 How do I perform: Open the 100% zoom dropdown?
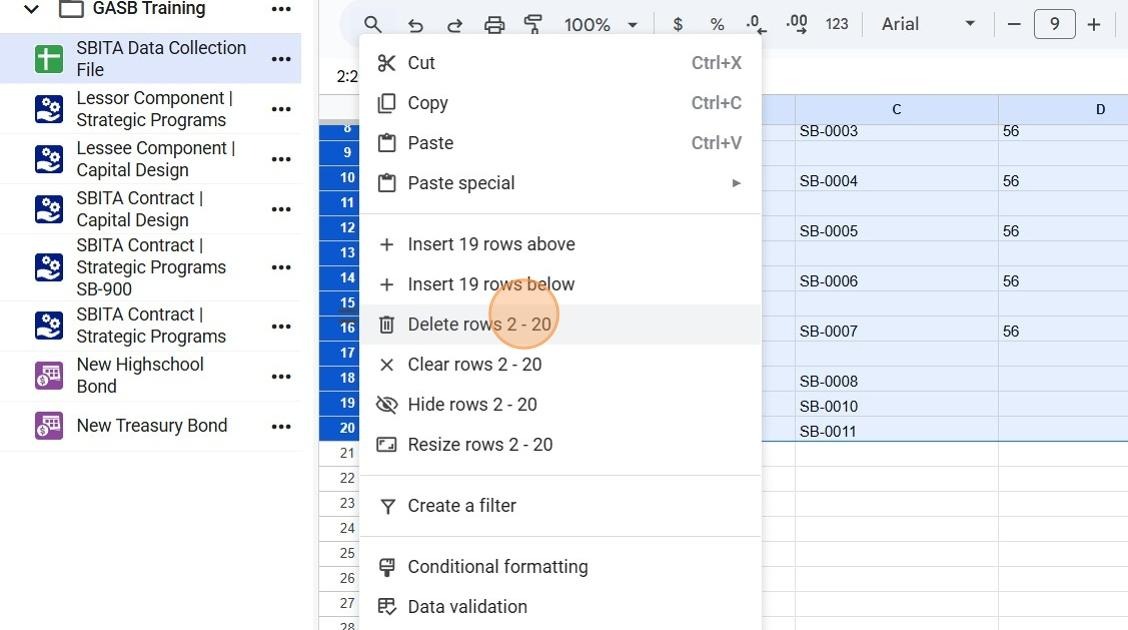(x=601, y=24)
